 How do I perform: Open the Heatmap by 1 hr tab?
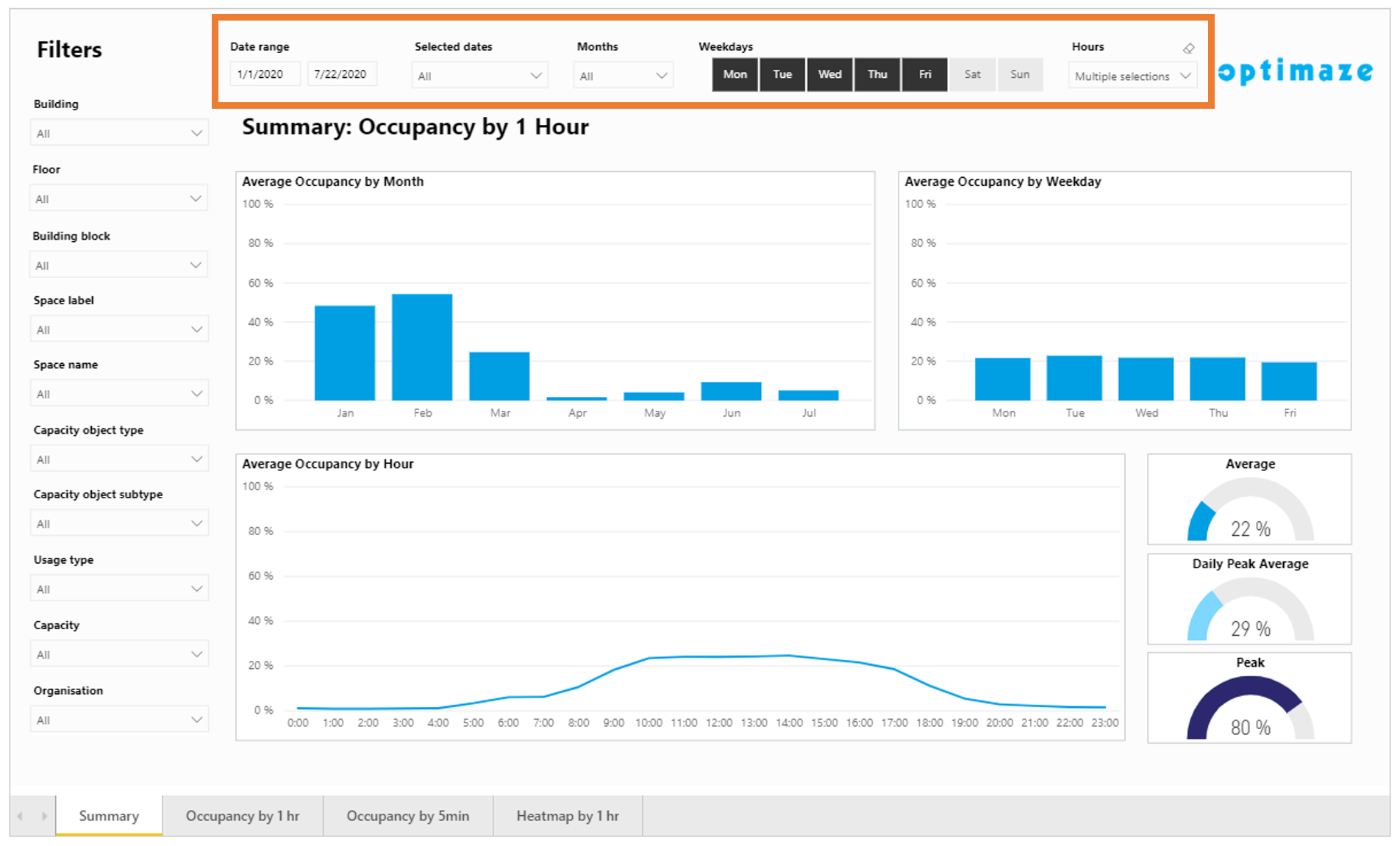click(x=567, y=816)
